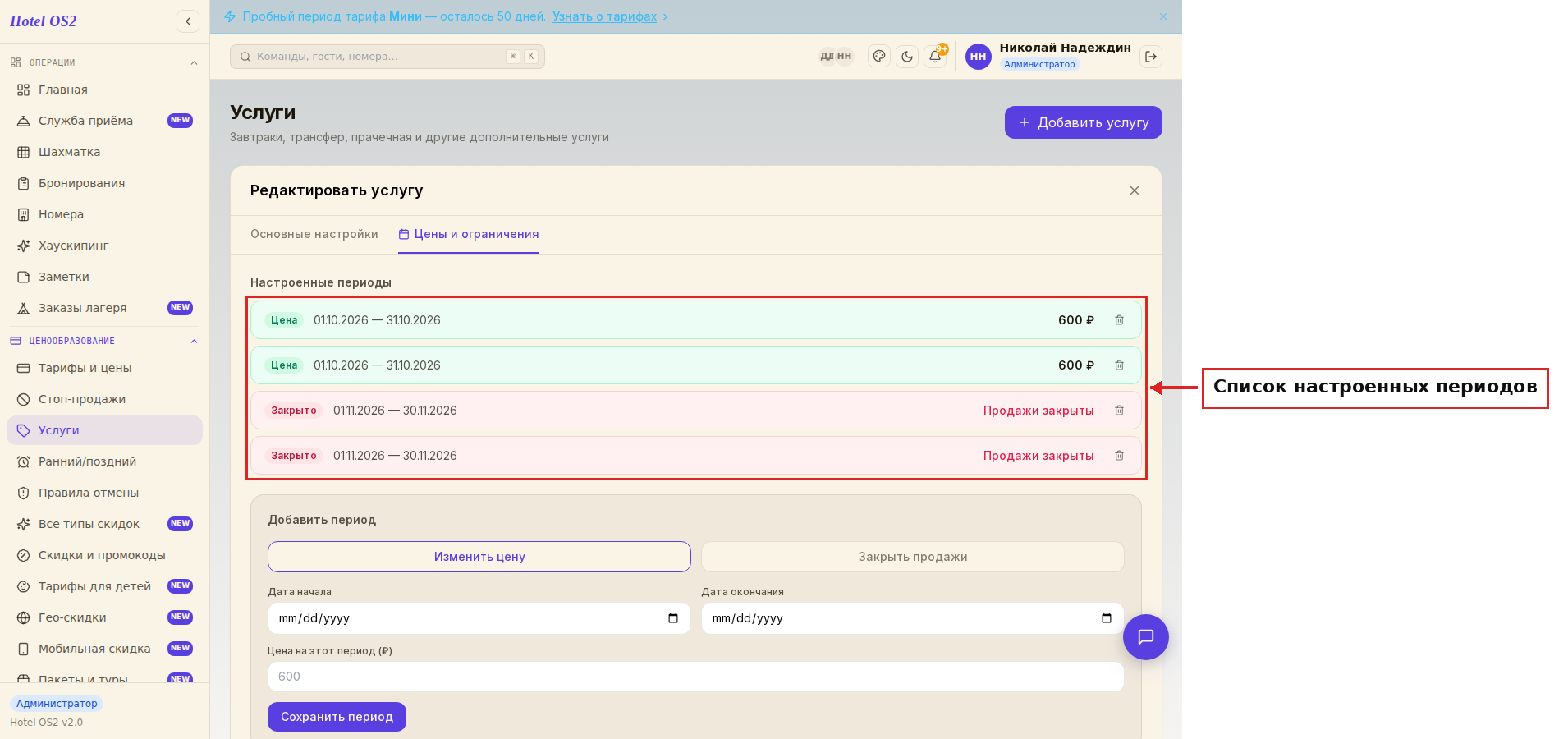The height and width of the screenshot is (739, 1568).
Task: Focus the command search field
Action: click(x=387, y=57)
